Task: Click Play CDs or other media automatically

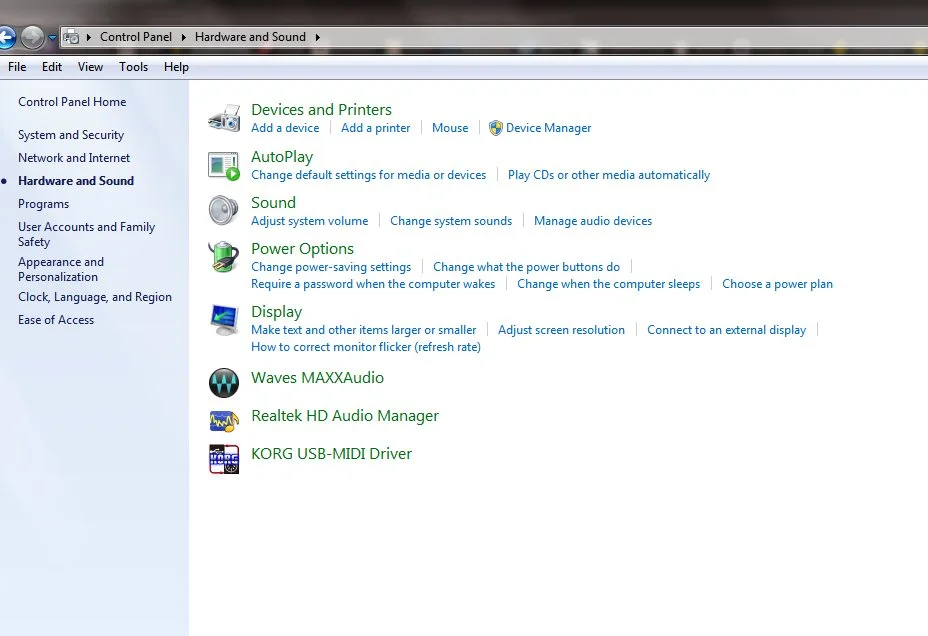Action: (x=609, y=175)
